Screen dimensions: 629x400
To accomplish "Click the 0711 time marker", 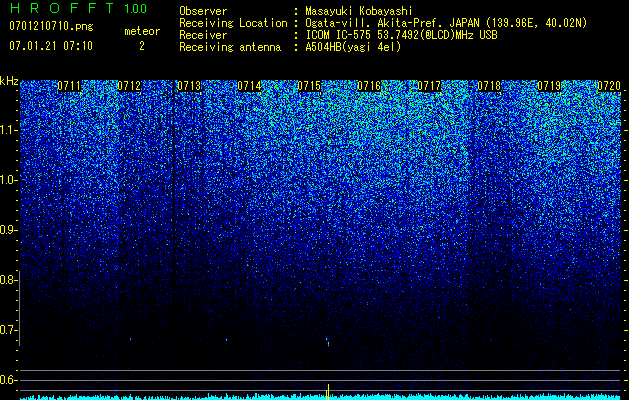I will point(69,86).
